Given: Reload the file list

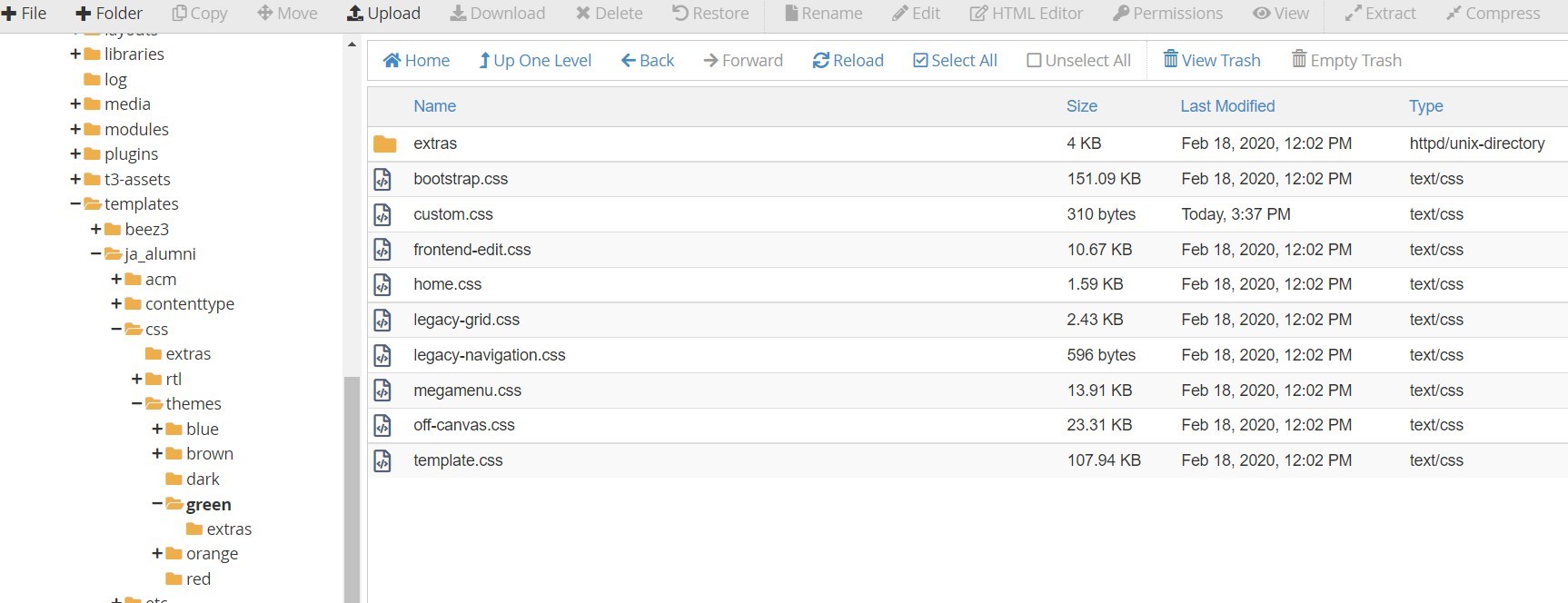Looking at the screenshot, I should [x=848, y=61].
